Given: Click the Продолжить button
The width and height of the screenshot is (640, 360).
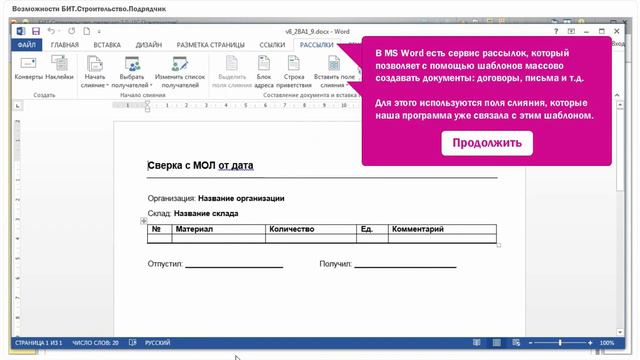Looking at the screenshot, I should [x=487, y=143].
